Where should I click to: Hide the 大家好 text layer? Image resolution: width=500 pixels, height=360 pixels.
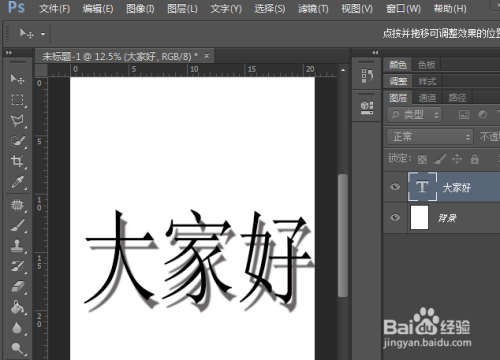395,187
